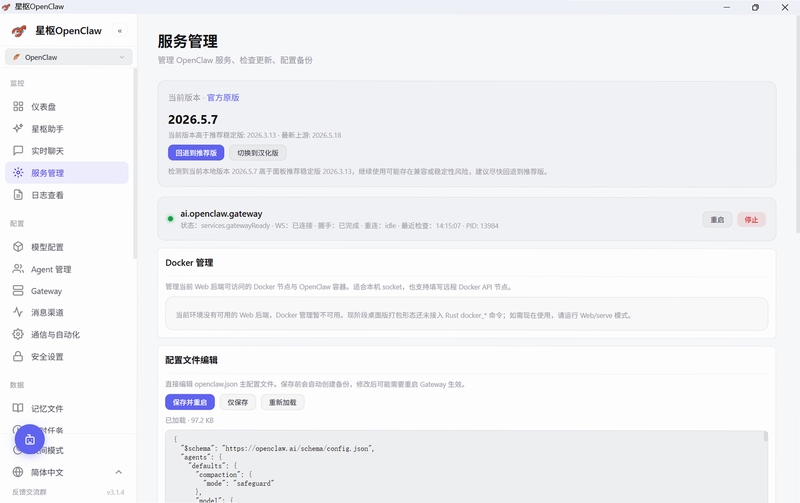800x503 pixels.
Task: Click the 反馈交流群 link
Action: [x=29, y=492]
